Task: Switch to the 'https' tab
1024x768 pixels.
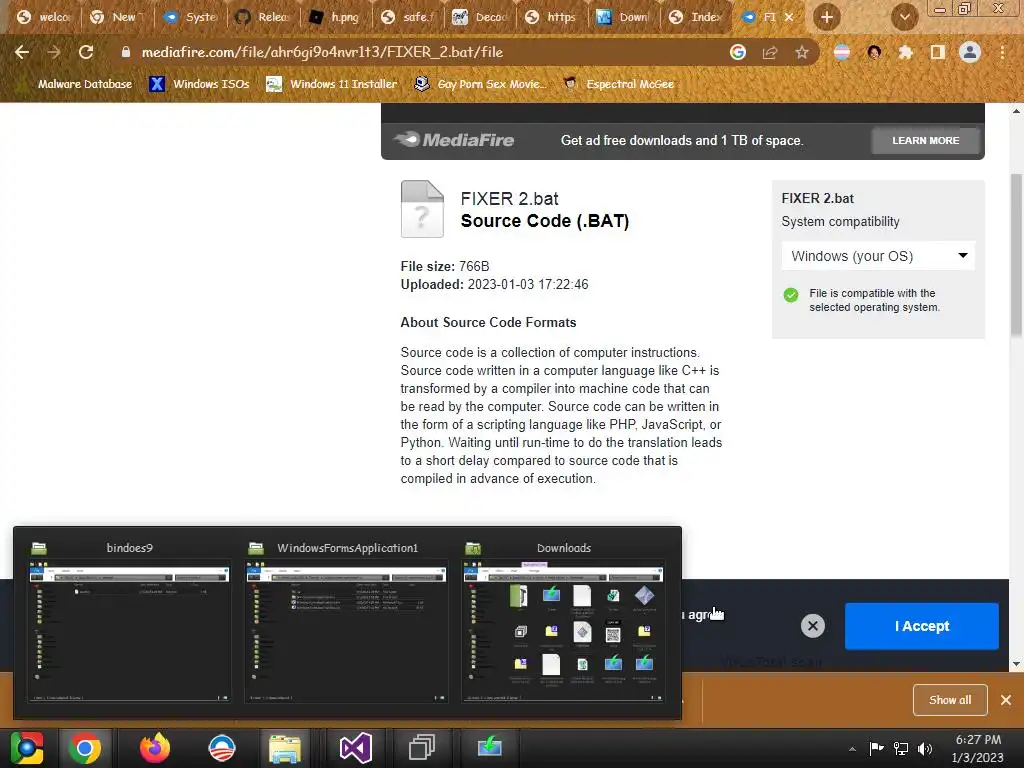Action: tap(552, 17)
